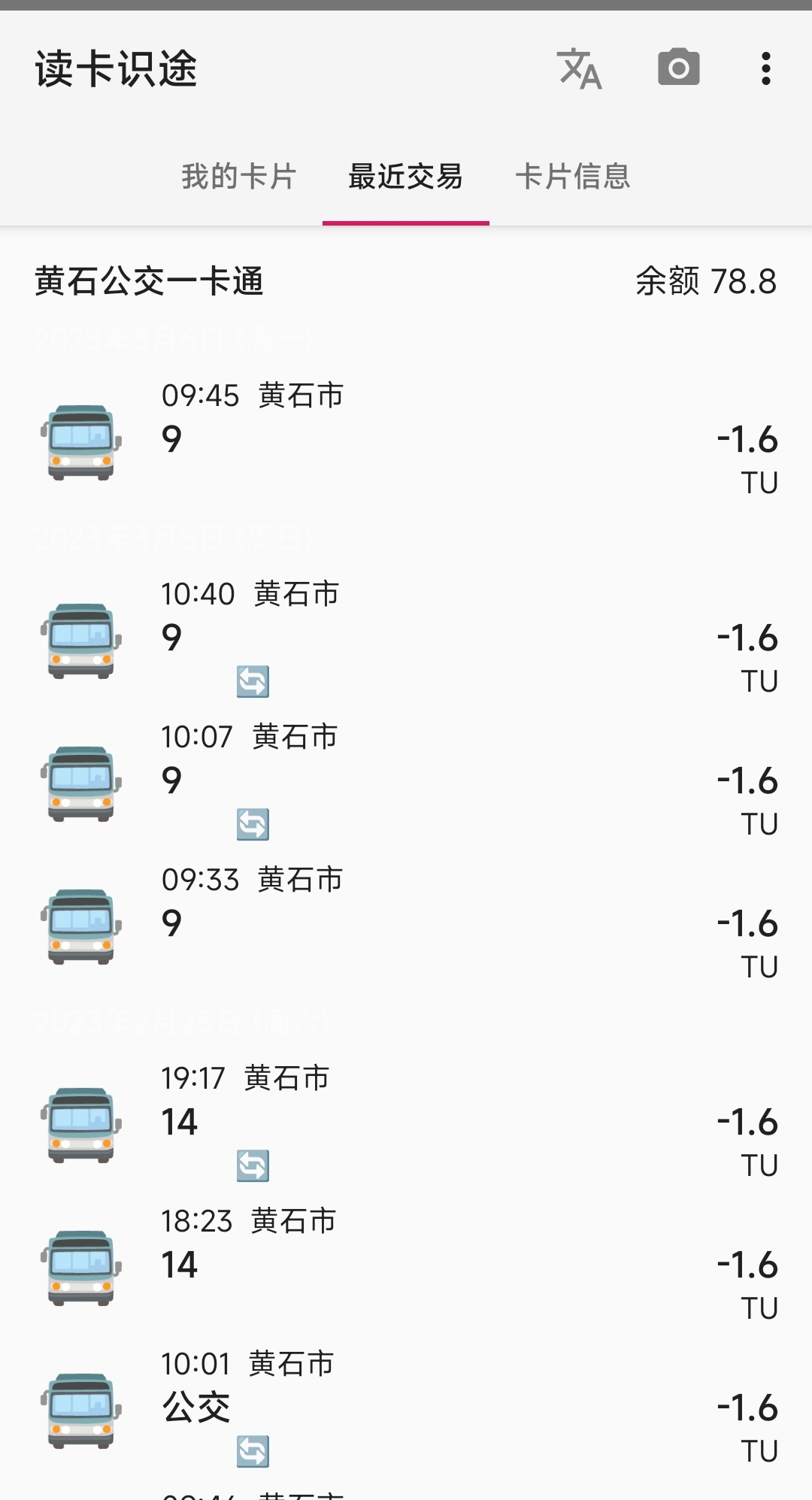The width and height of the screenshot is (812, 1500).
Task: Open the 卡片信息 tab
Action: pyautogui.click(x=573, y=177)
